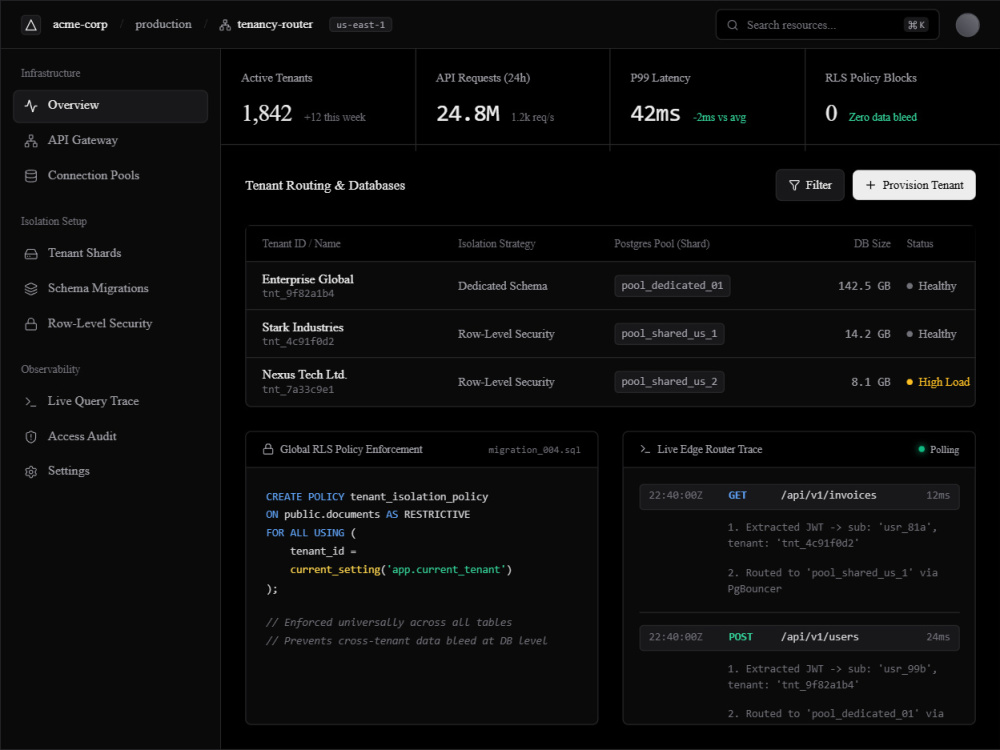Screen dimensions: 1000x750
Task: Select the Nexus Tech Ltd. tenant row
Action: (x=610, y=382)
